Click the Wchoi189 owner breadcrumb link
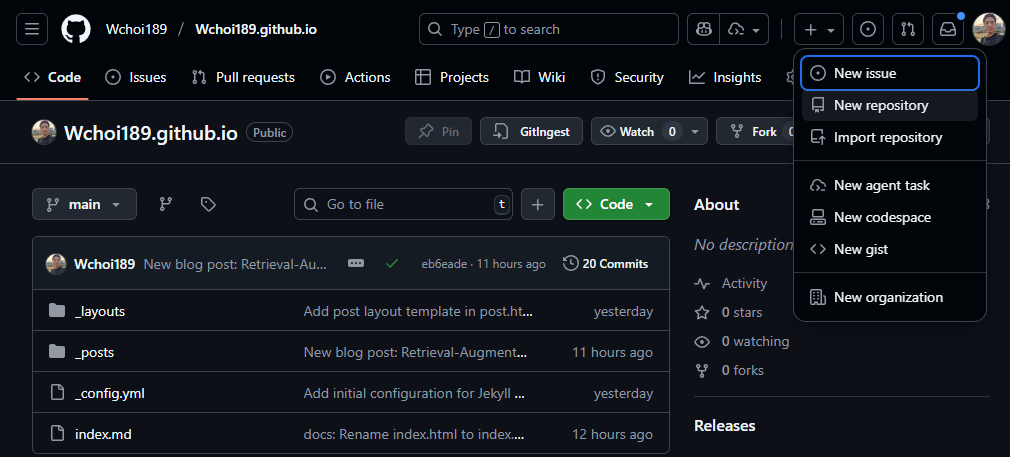Viewport: 1010px width, 457px height. [x=137, y=29]
